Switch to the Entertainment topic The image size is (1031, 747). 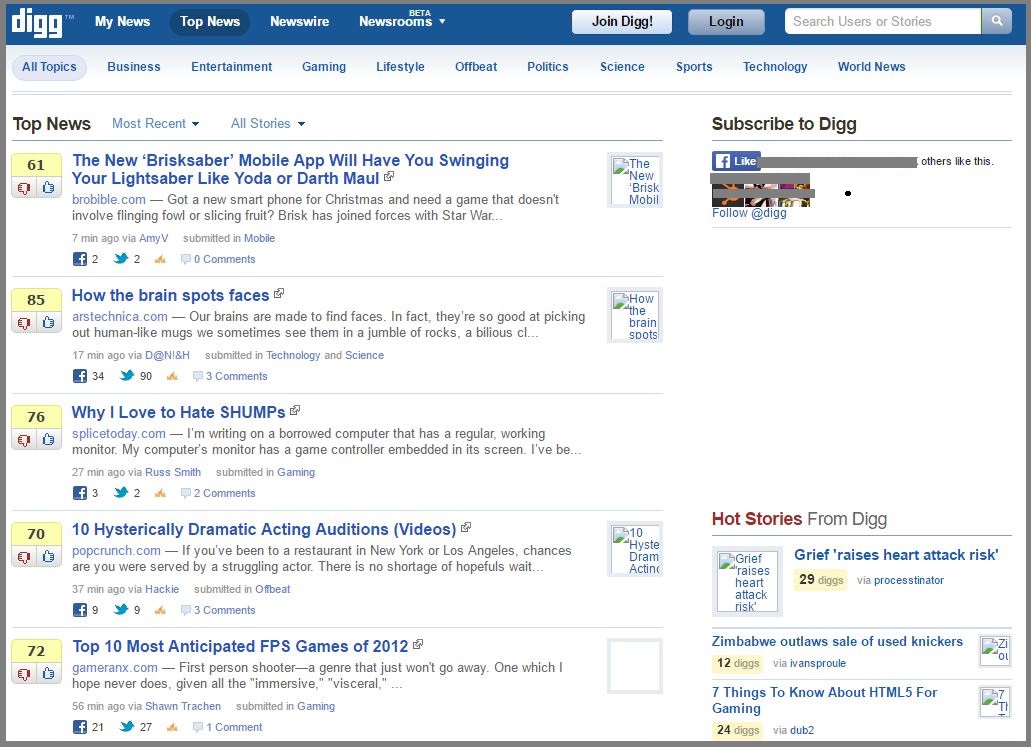click(x=231, y=67)
